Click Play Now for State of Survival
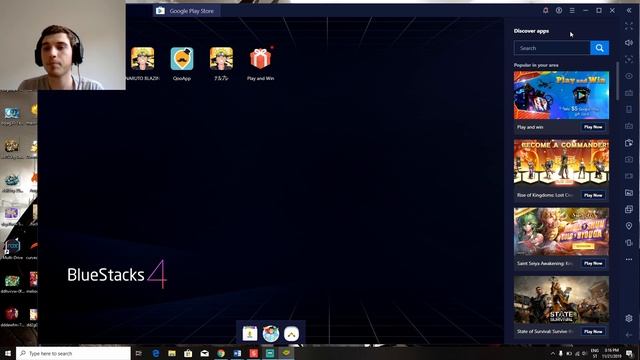 (593, 331)
